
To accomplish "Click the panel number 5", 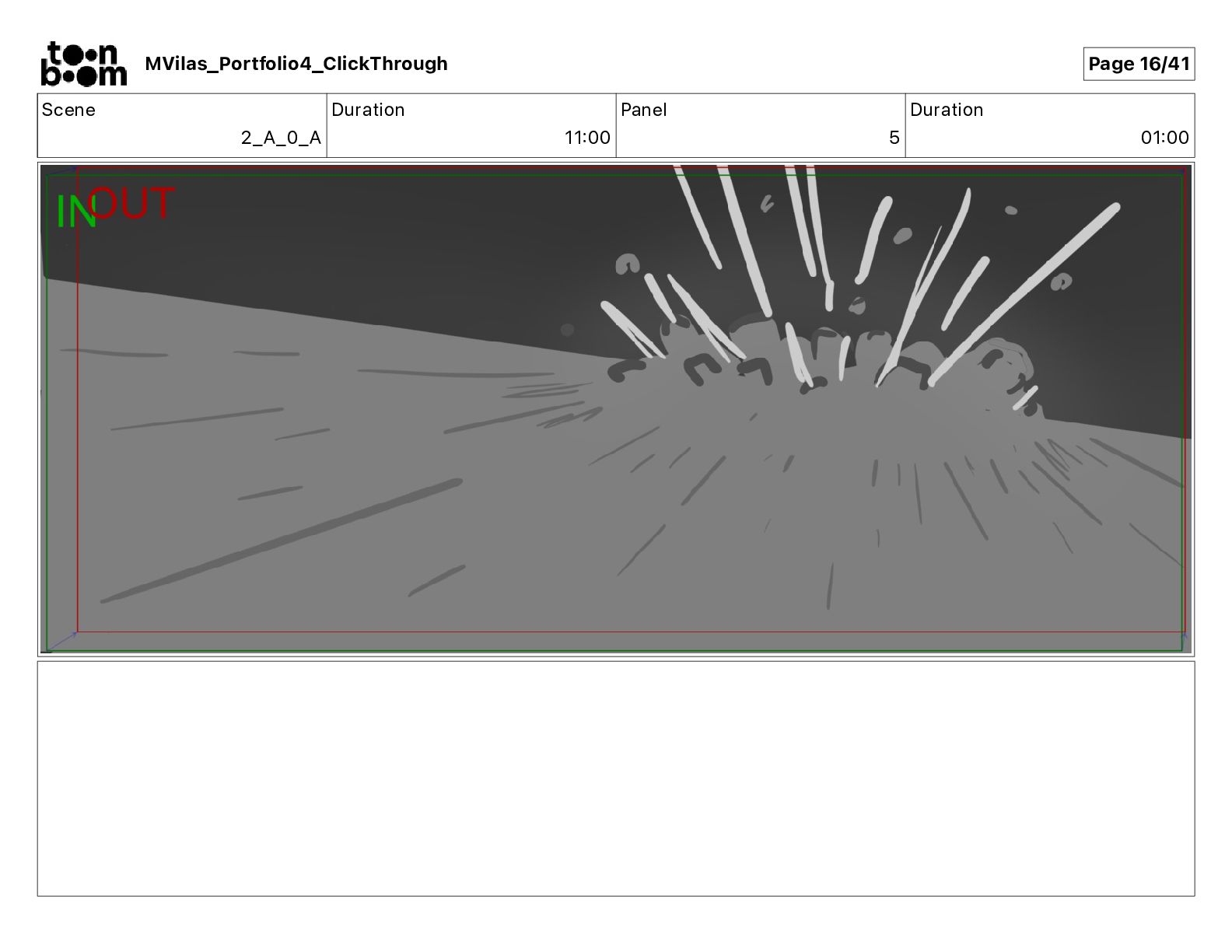I will pos(894,138).
